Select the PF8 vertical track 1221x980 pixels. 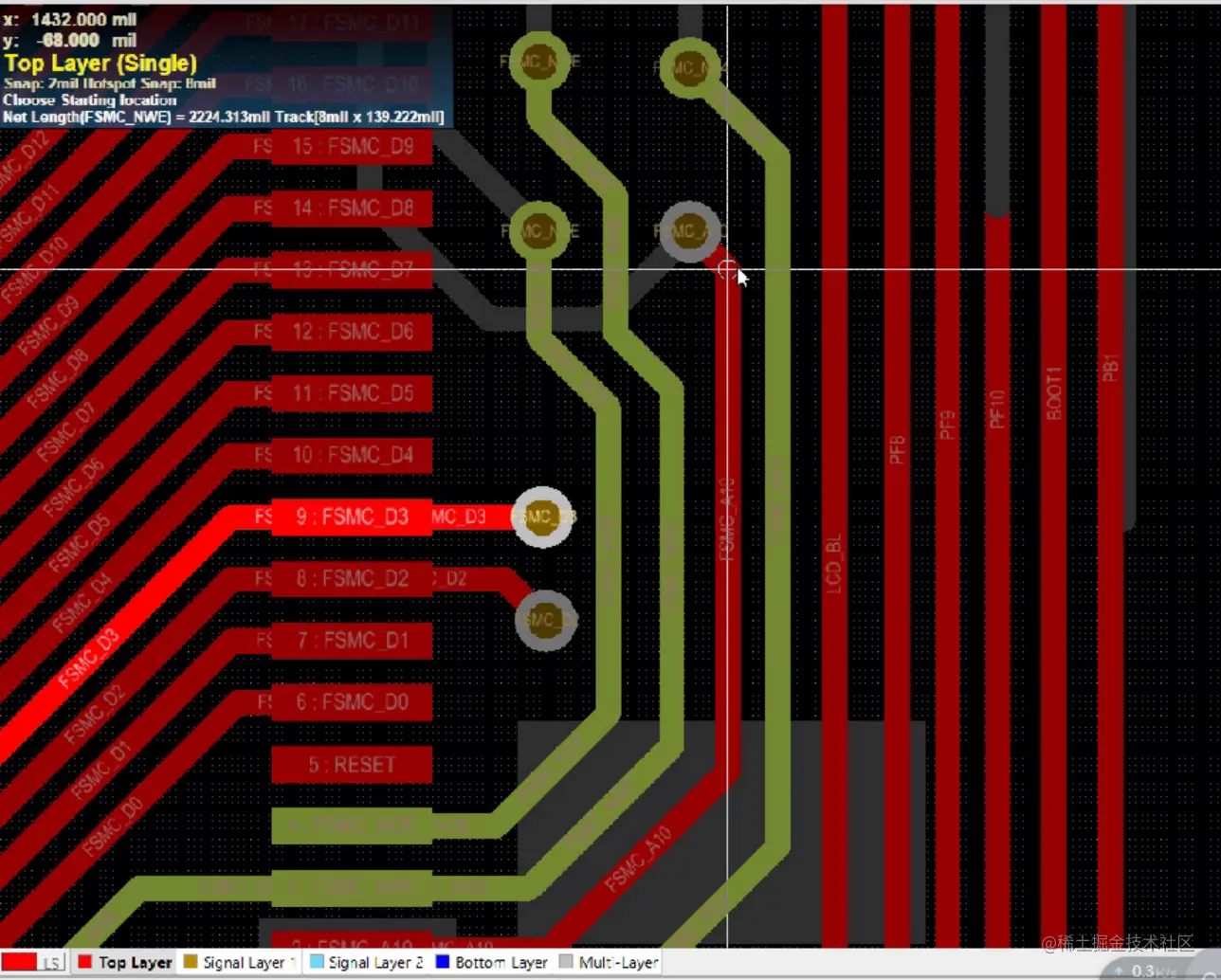point(898,474)
